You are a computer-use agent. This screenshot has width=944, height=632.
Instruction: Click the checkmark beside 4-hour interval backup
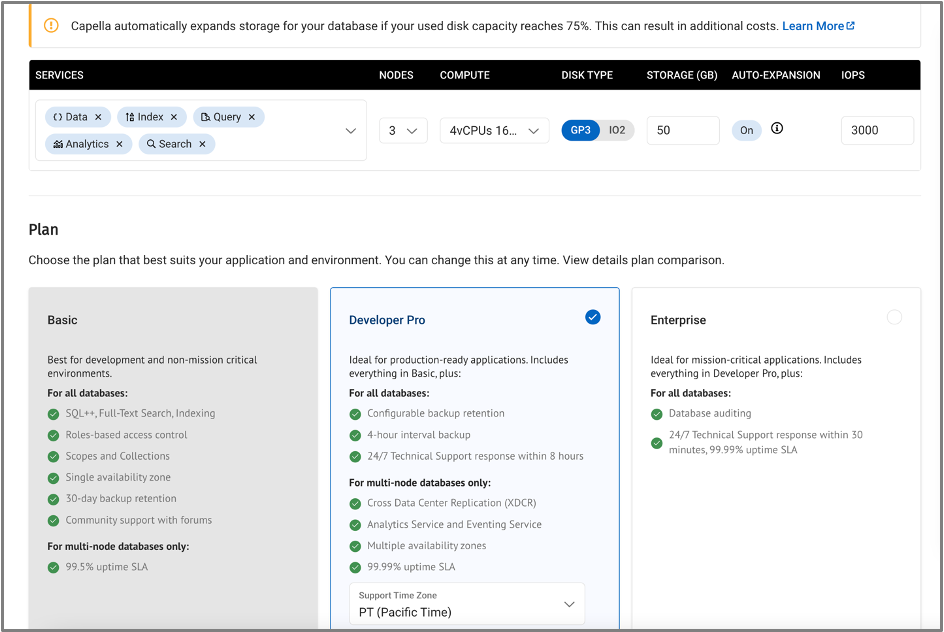click(355, 435)
